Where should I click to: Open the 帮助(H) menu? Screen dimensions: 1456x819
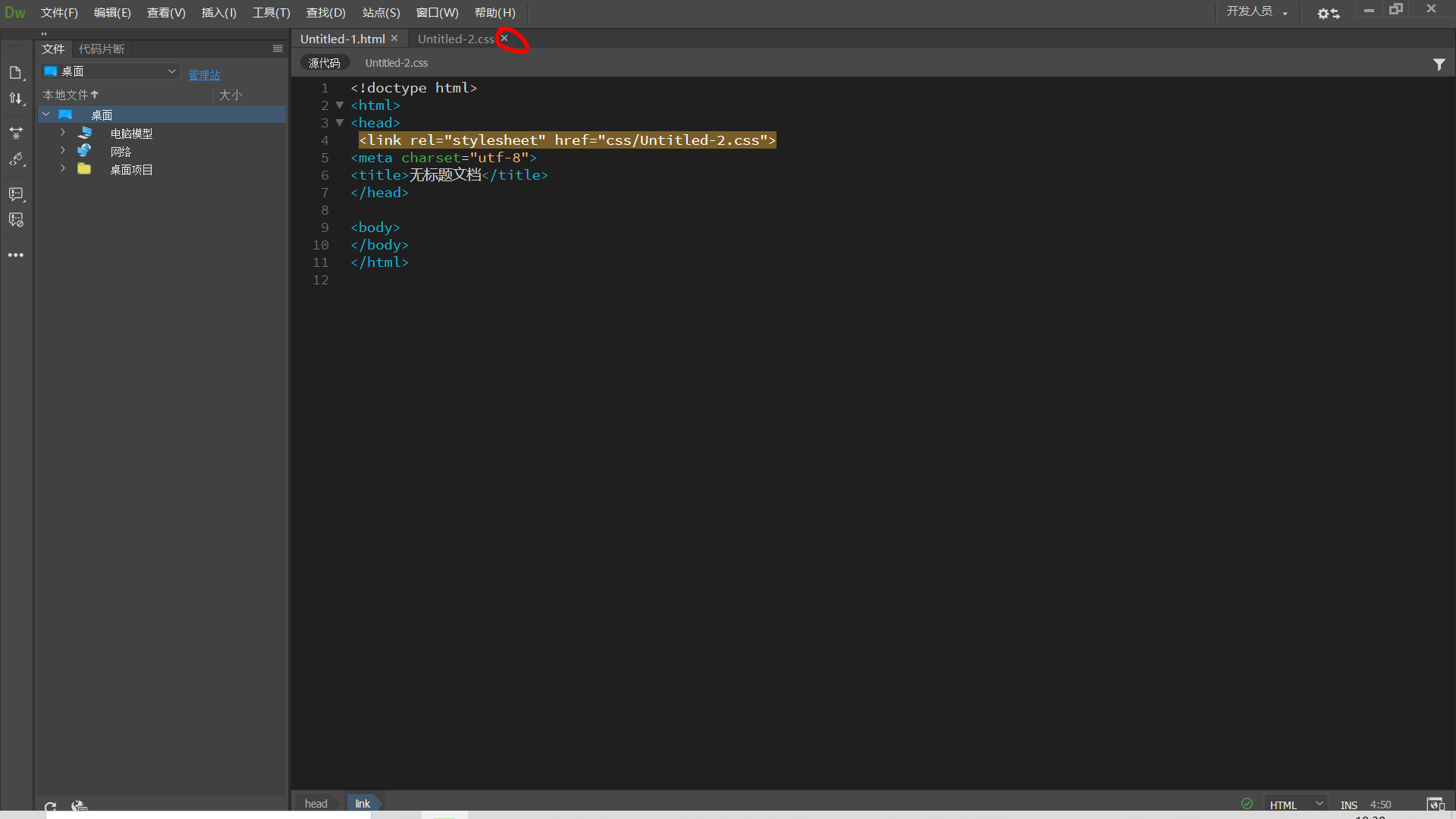click(x=494, y=13)
